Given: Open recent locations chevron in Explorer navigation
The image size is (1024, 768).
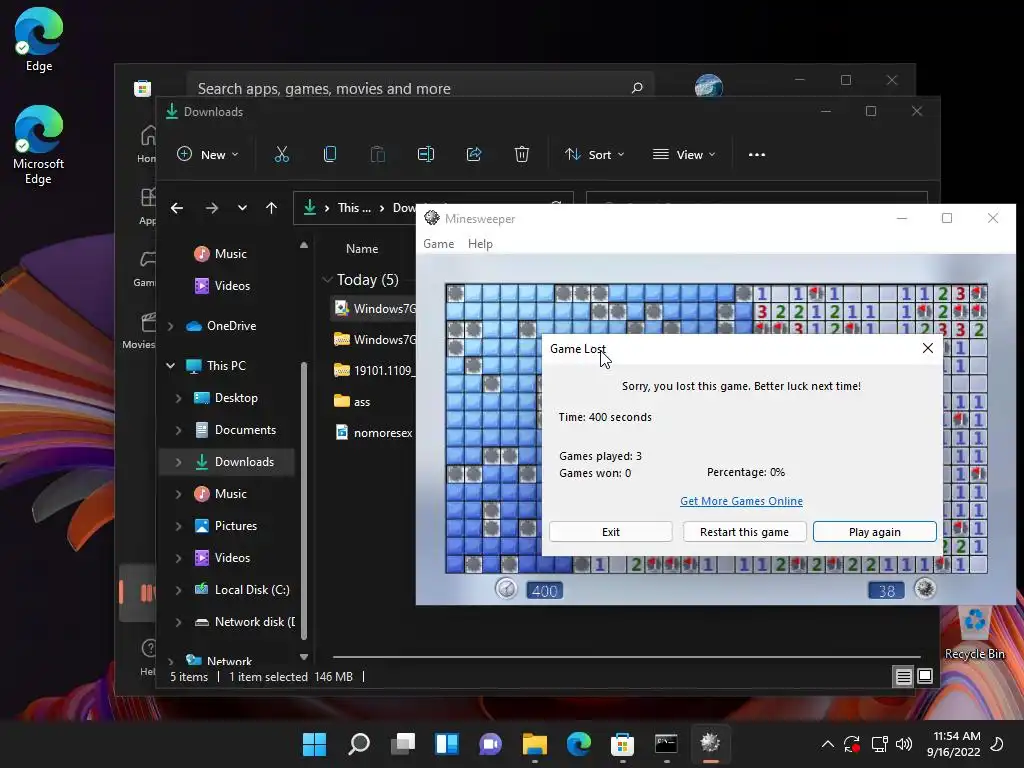Looking at the screenshot, I should pos(242,208).
